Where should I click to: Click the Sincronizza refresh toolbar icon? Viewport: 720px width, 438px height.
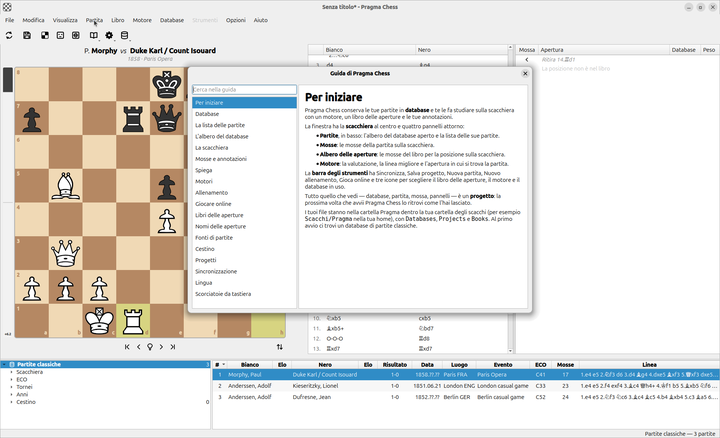point(9,35)
